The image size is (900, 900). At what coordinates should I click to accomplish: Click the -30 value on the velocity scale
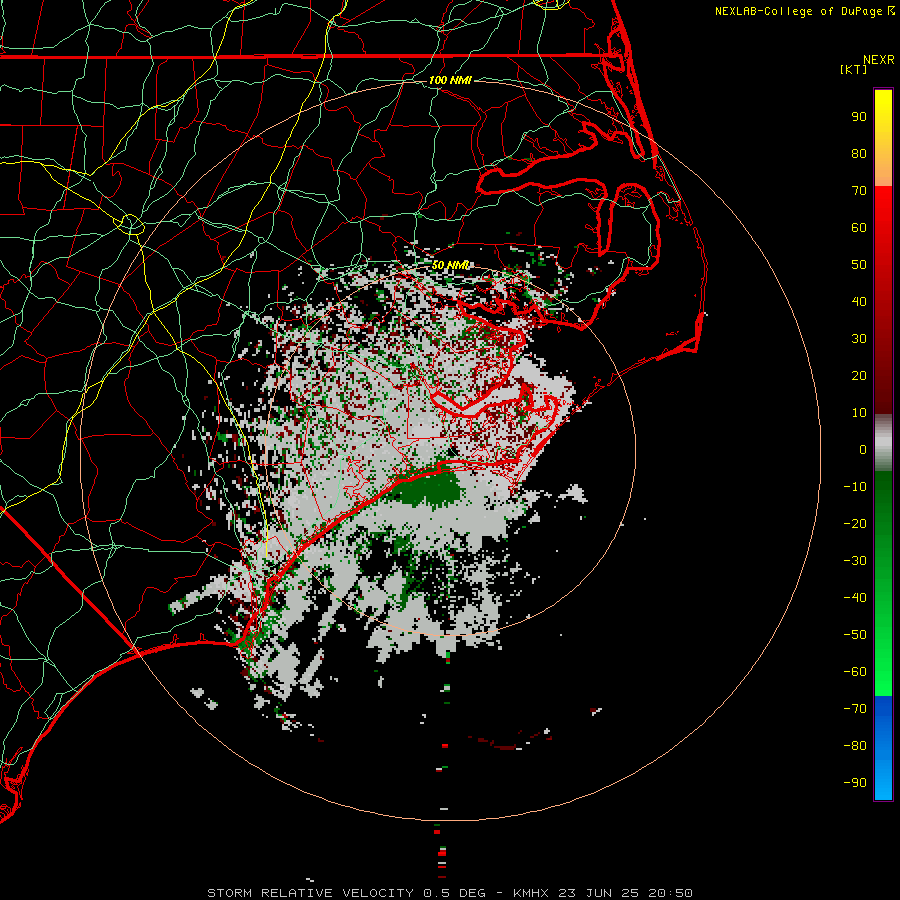[855, 561]
